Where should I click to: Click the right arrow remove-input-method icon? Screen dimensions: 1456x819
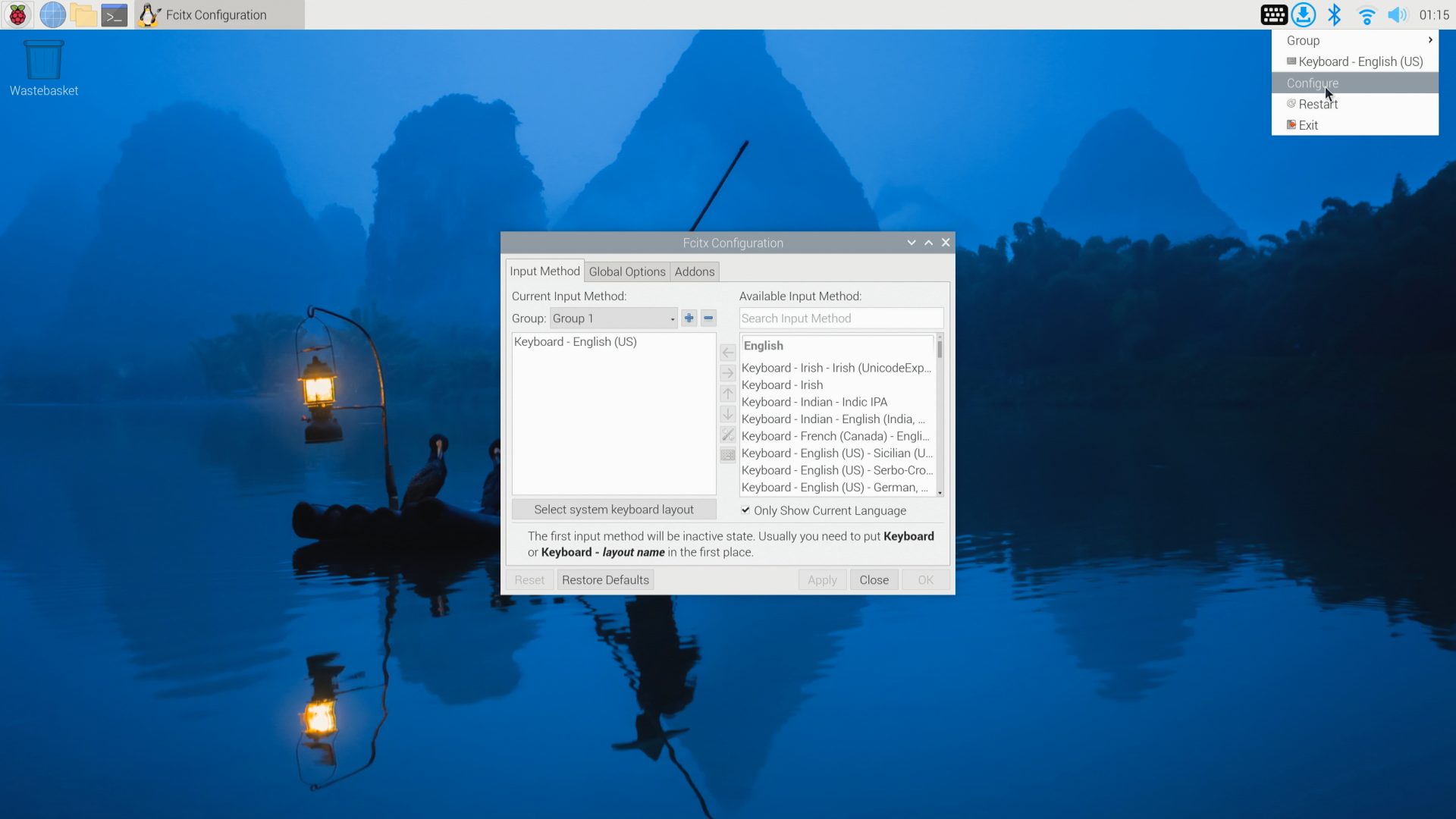(727, 373)
